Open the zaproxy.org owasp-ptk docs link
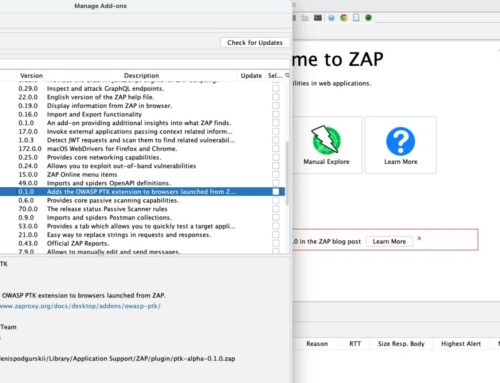 pyautogui.click(x=80, y=306)
